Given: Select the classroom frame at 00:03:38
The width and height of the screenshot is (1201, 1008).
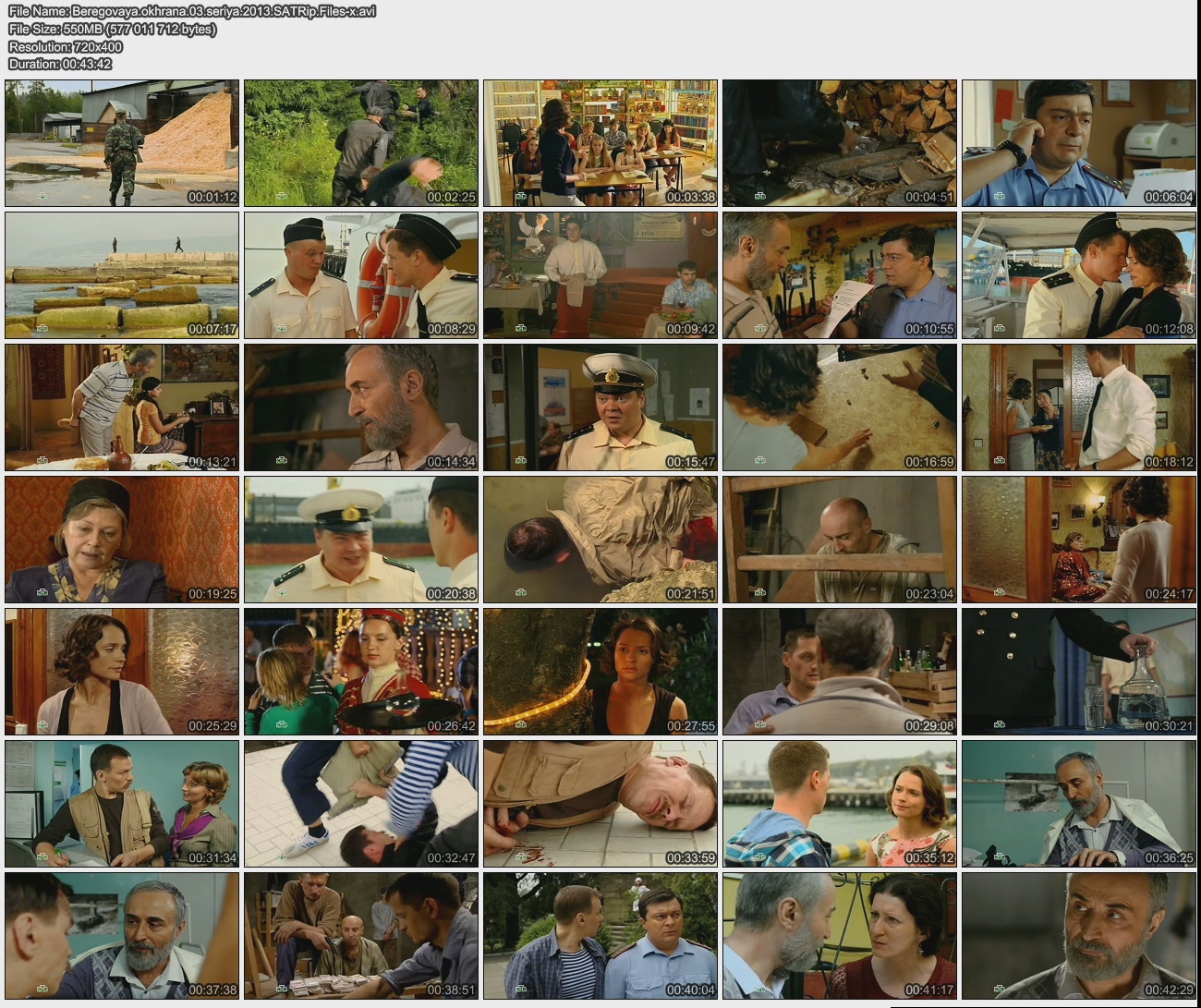Looking at the screenshot, I should [x=600, y=143].
